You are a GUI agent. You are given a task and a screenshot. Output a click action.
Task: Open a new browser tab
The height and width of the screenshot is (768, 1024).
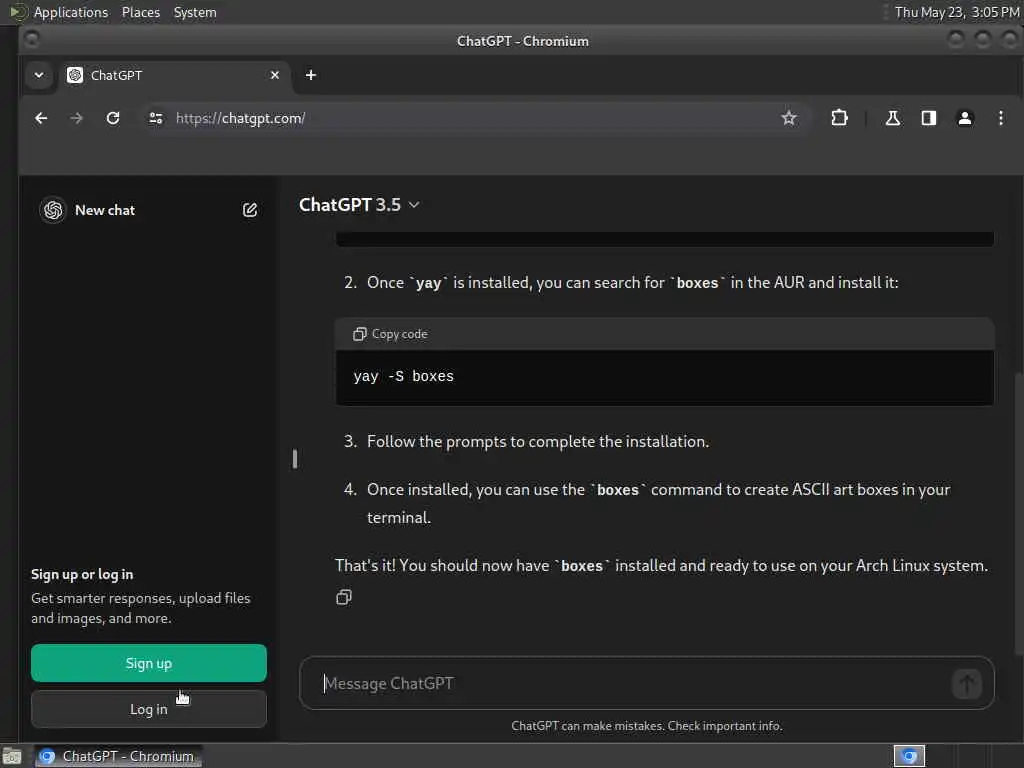coord(311,75)
